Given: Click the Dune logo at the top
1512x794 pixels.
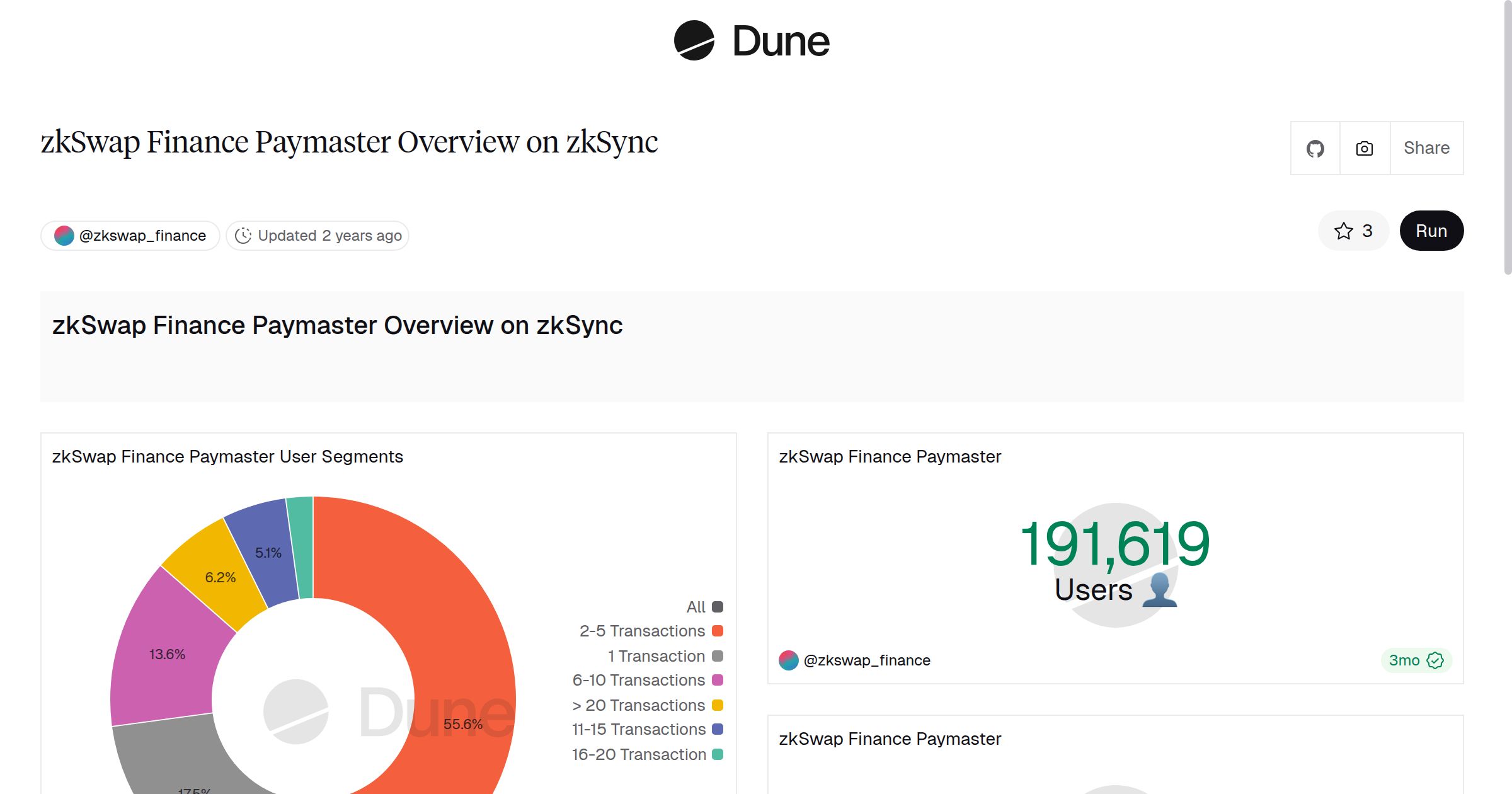Looking at the screenshot, I should pos(750,41).
